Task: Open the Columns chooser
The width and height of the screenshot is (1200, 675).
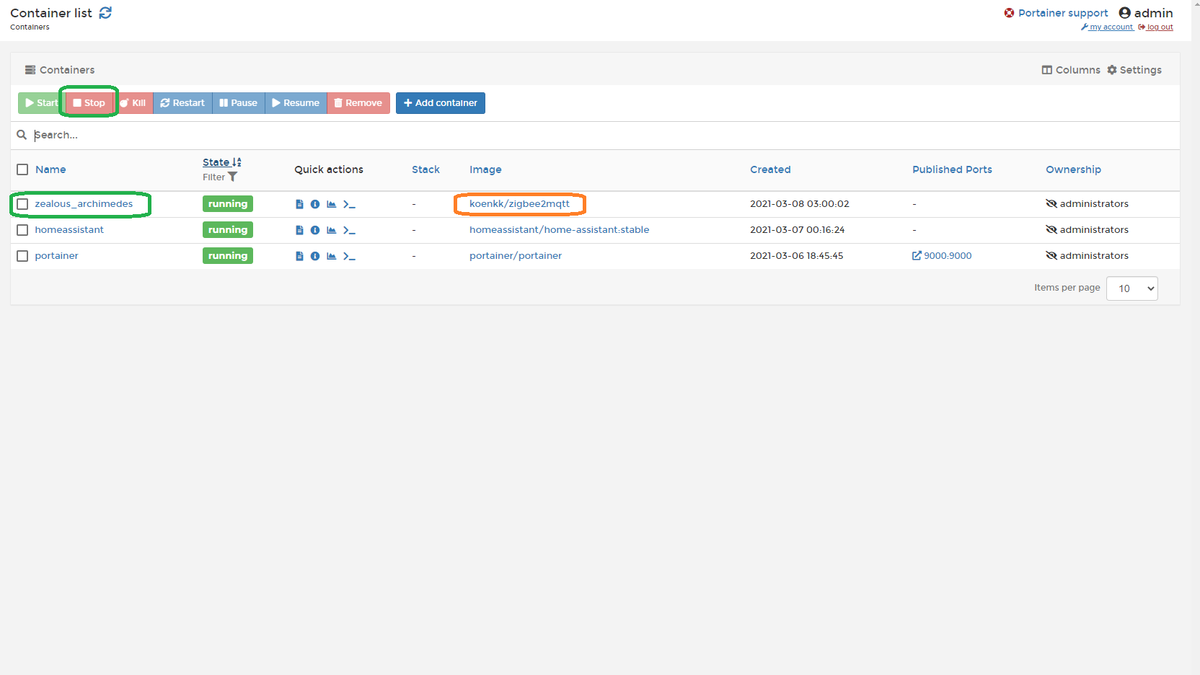Action: coord(1071,70)
